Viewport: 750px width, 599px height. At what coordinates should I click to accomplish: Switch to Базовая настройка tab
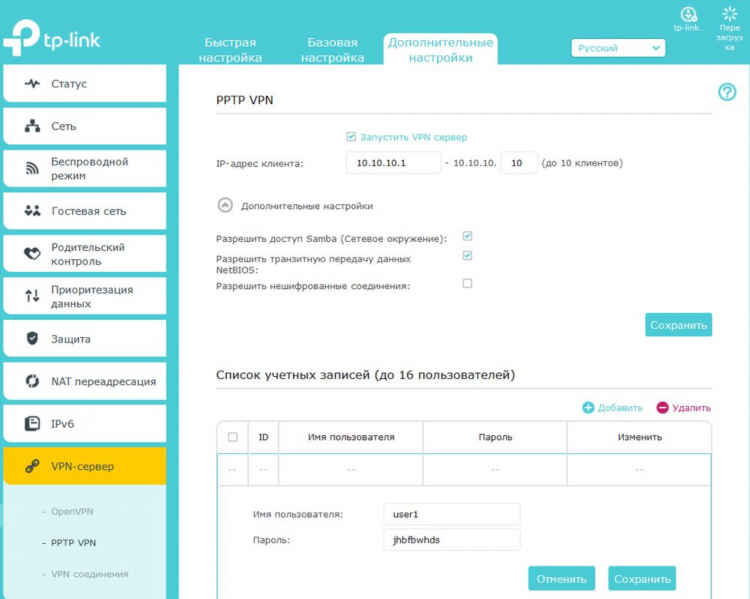click(x=332, y=50)
